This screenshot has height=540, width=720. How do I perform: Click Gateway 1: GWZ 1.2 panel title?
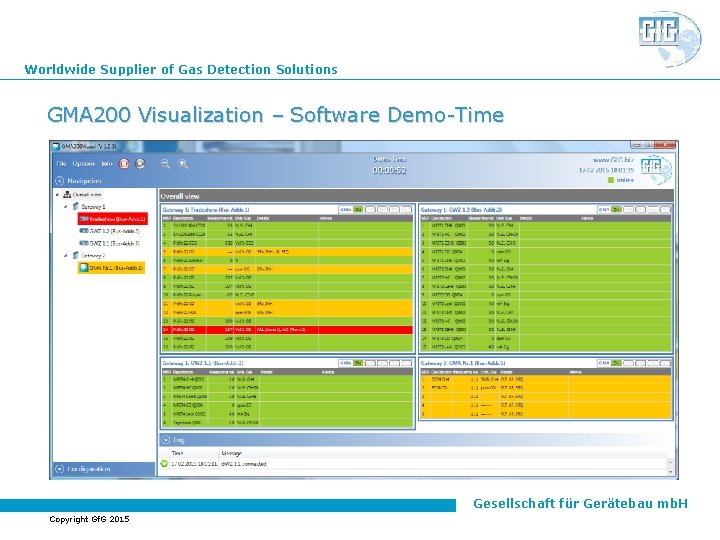click(x=461, y=209)
